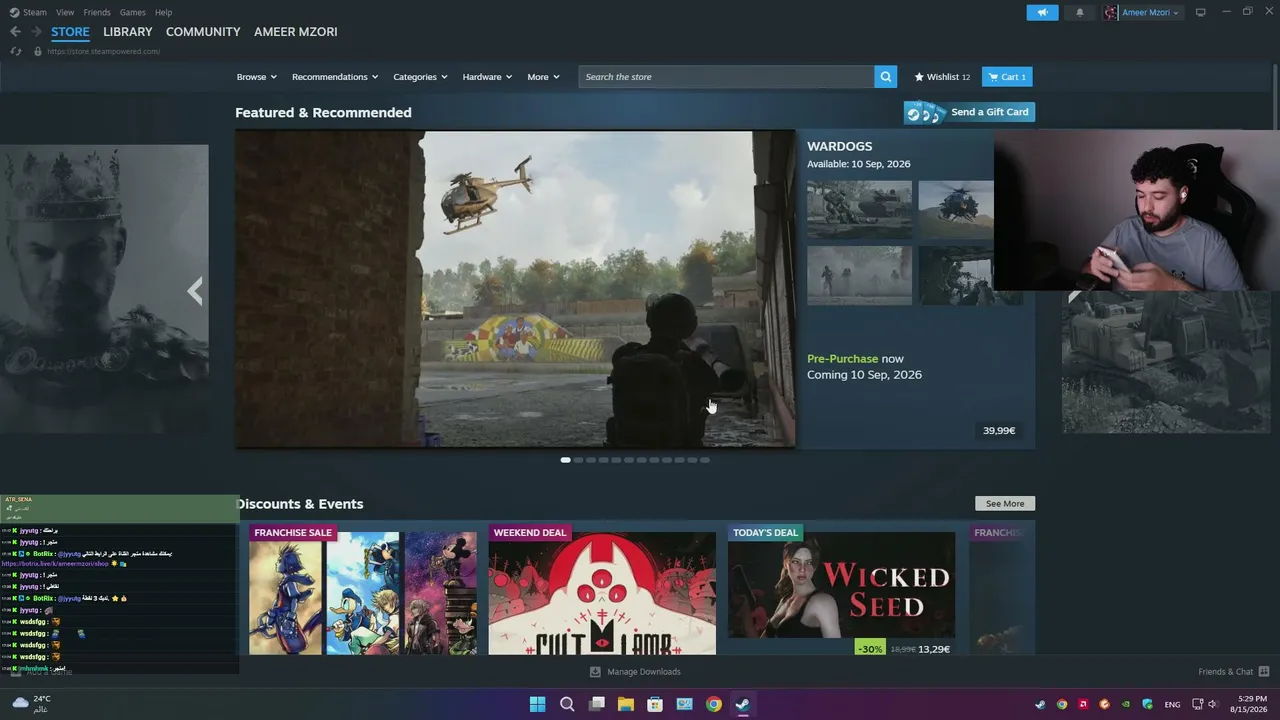Screen dimensions: 1280x720
Task: Show previous featured game with left arrow
Action: point(195,291)
